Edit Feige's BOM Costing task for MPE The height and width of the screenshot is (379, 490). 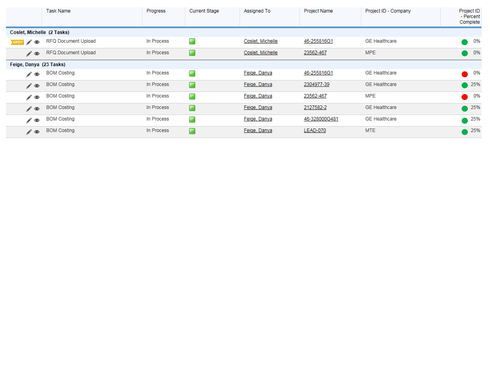(x=29, y=97)
